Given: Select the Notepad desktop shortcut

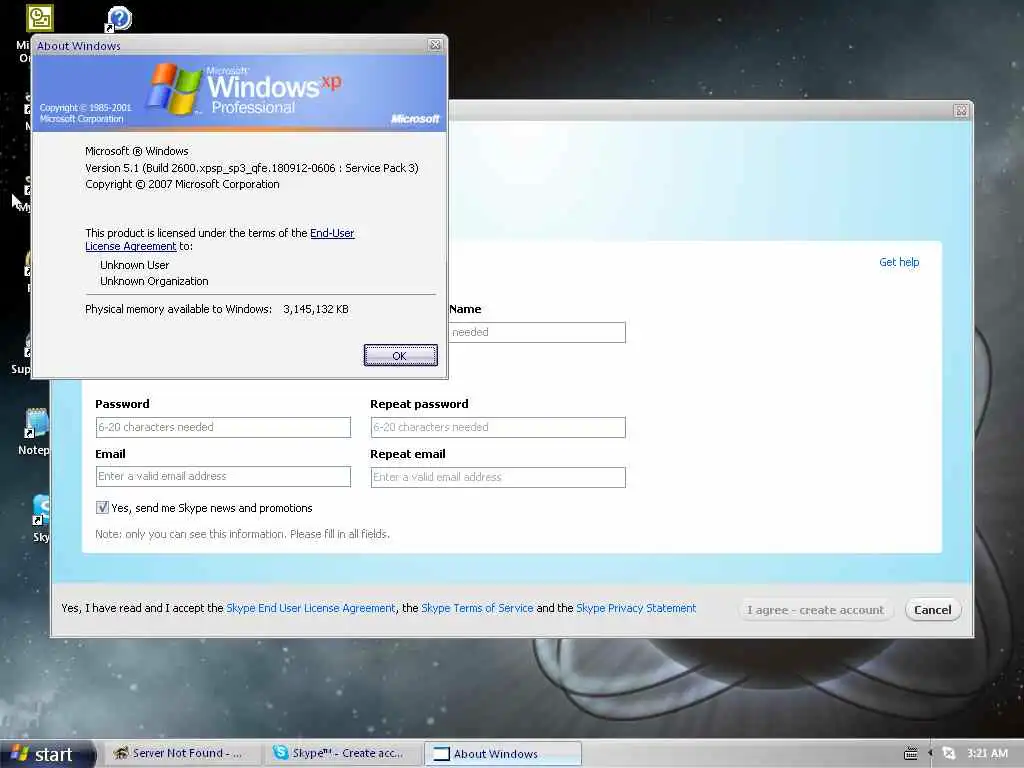Looking at the screenshot, I should [35, 431].
